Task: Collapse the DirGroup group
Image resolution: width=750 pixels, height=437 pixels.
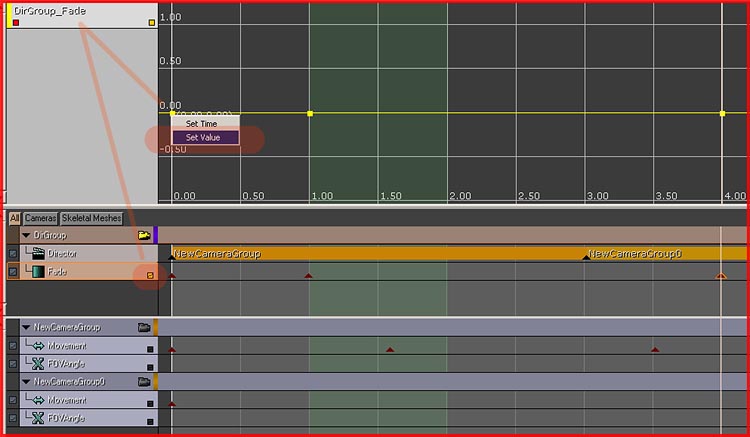Action: pyautogui.click(x=25, y=236)
